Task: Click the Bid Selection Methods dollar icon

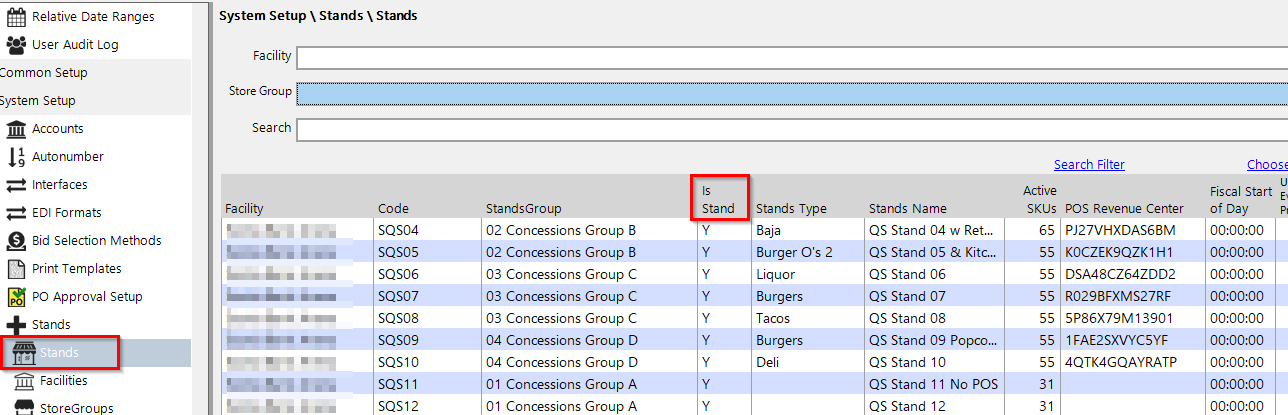Action: pos(16,241)
